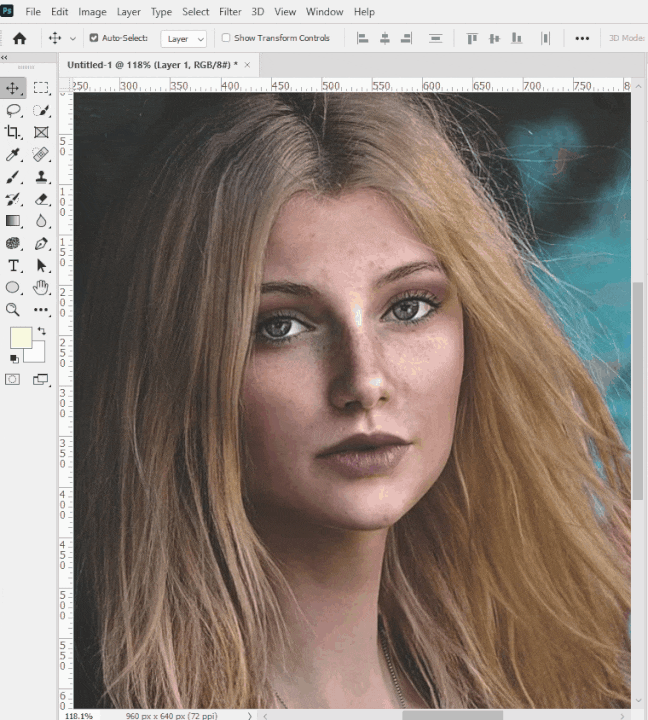The width and height of the screenshot is (648, 720).
Task: Open the 3D menu
Action: 258,12
